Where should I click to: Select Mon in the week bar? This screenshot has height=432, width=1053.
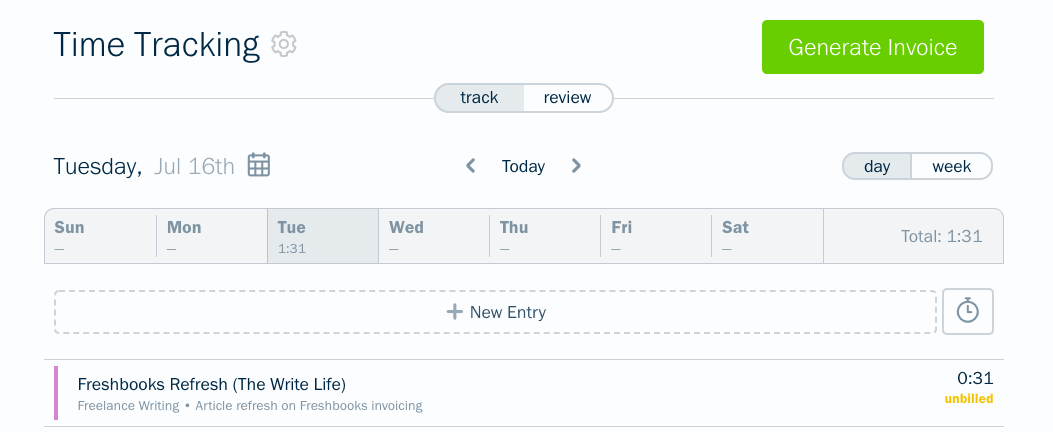coord(212,236)
